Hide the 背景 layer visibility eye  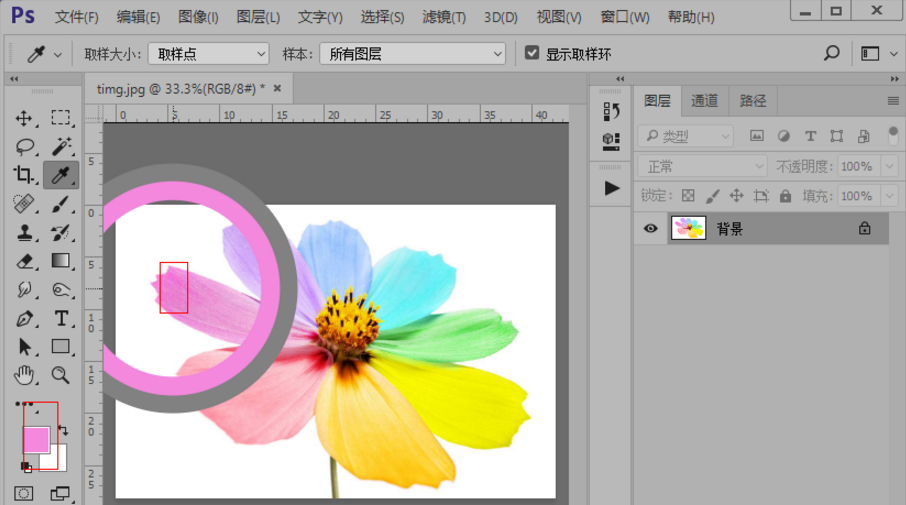(650, 229)
